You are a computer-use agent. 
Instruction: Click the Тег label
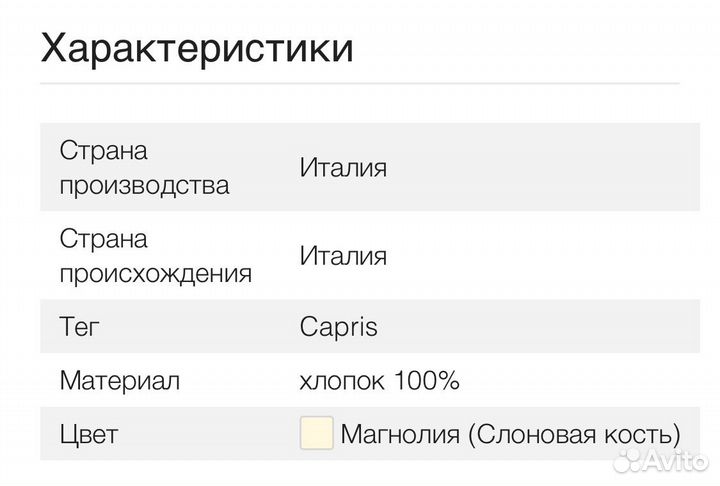[80, 327]
